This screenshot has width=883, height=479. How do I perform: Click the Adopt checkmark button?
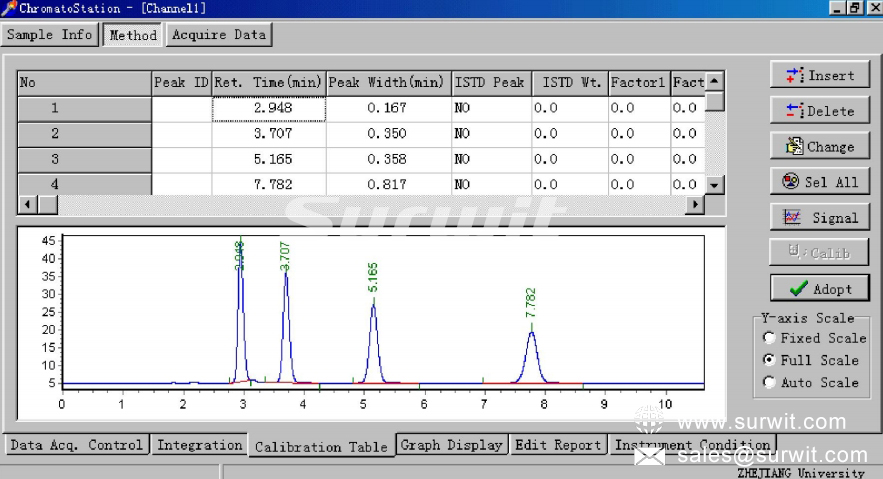pyautogui.click(x=819, y=288)
